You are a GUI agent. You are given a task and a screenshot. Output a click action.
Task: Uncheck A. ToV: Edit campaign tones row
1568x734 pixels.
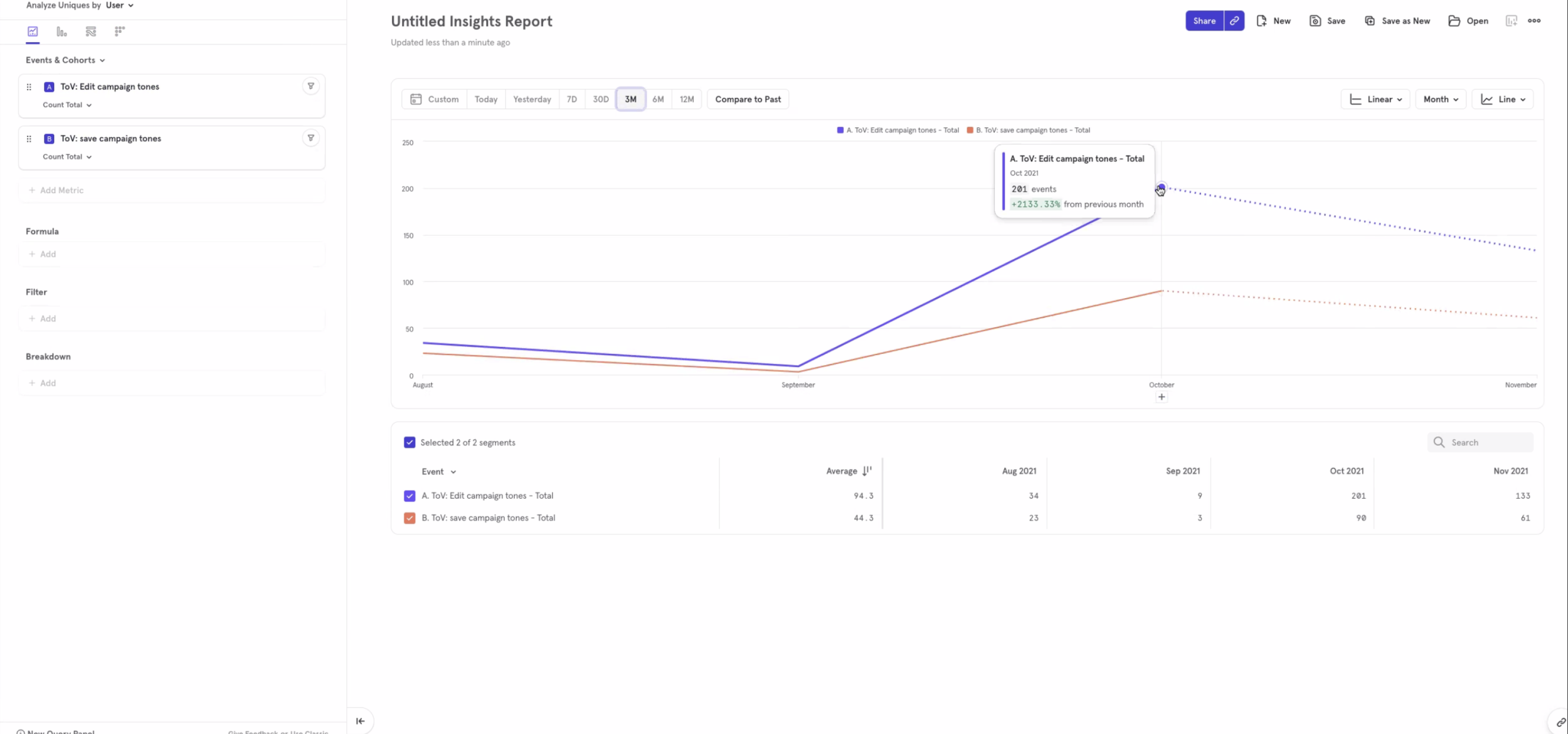410,496
